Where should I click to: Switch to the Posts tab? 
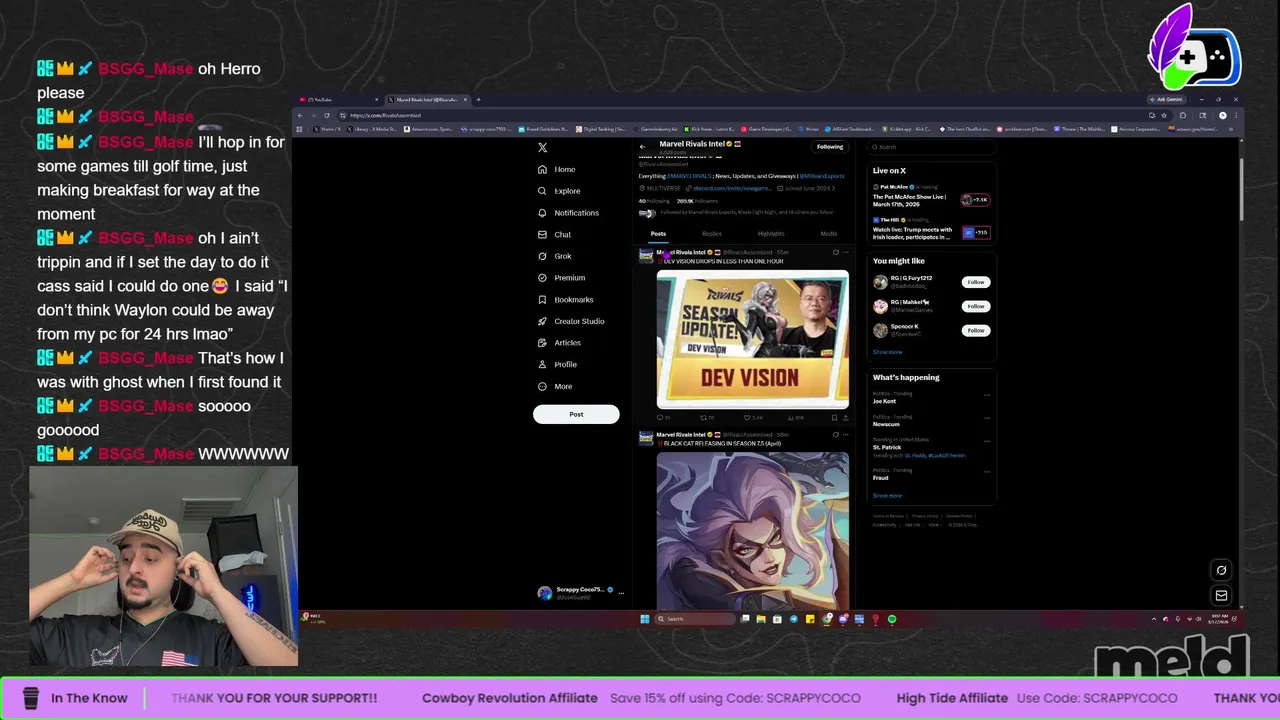pyautogui.click(x=658, y=234)
